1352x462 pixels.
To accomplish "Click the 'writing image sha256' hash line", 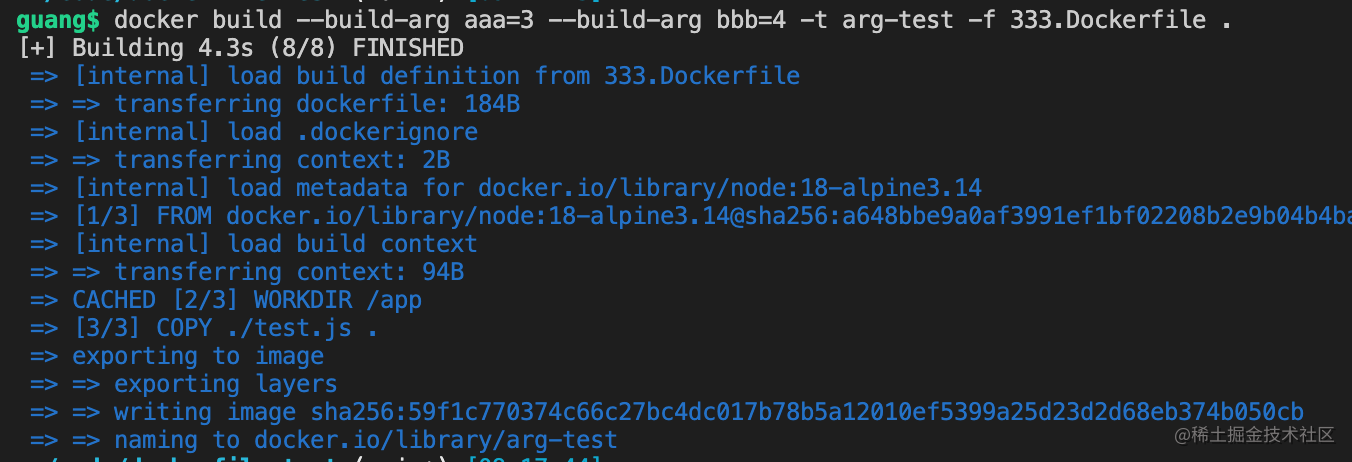I will click(x=667, y=412).
